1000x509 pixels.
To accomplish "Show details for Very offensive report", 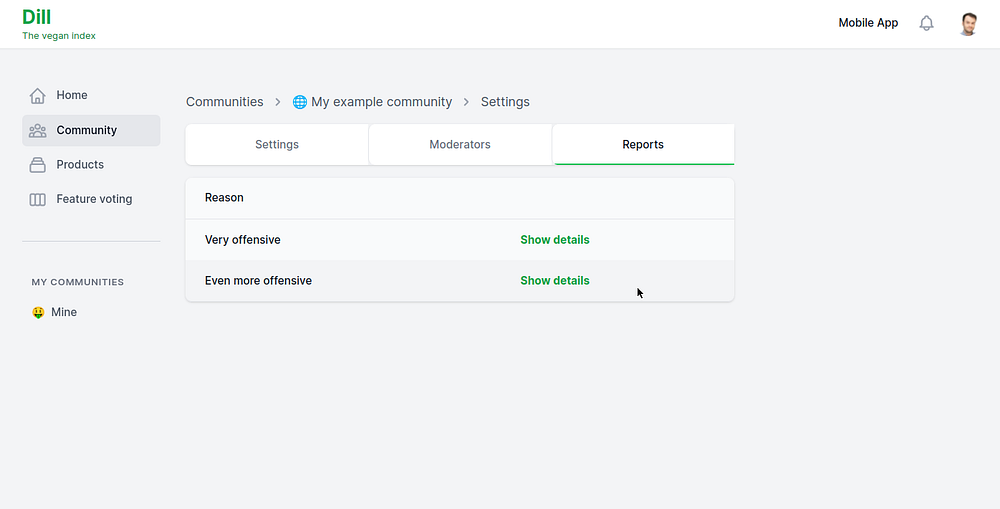I will (555, 240).
